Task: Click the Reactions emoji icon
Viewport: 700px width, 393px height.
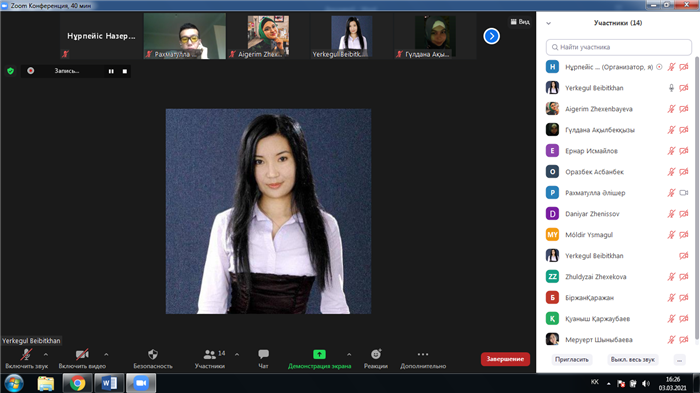Action: coord(376,354)
